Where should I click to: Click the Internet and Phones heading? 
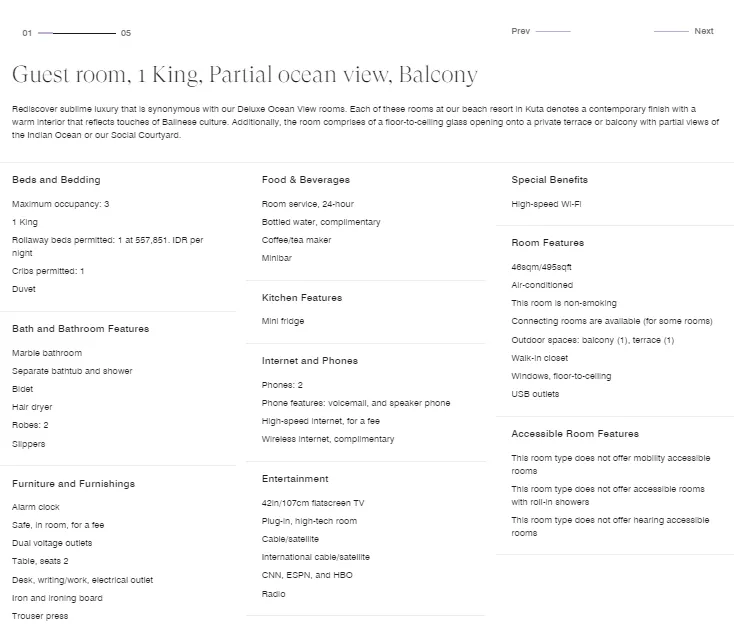click(310, 361)
